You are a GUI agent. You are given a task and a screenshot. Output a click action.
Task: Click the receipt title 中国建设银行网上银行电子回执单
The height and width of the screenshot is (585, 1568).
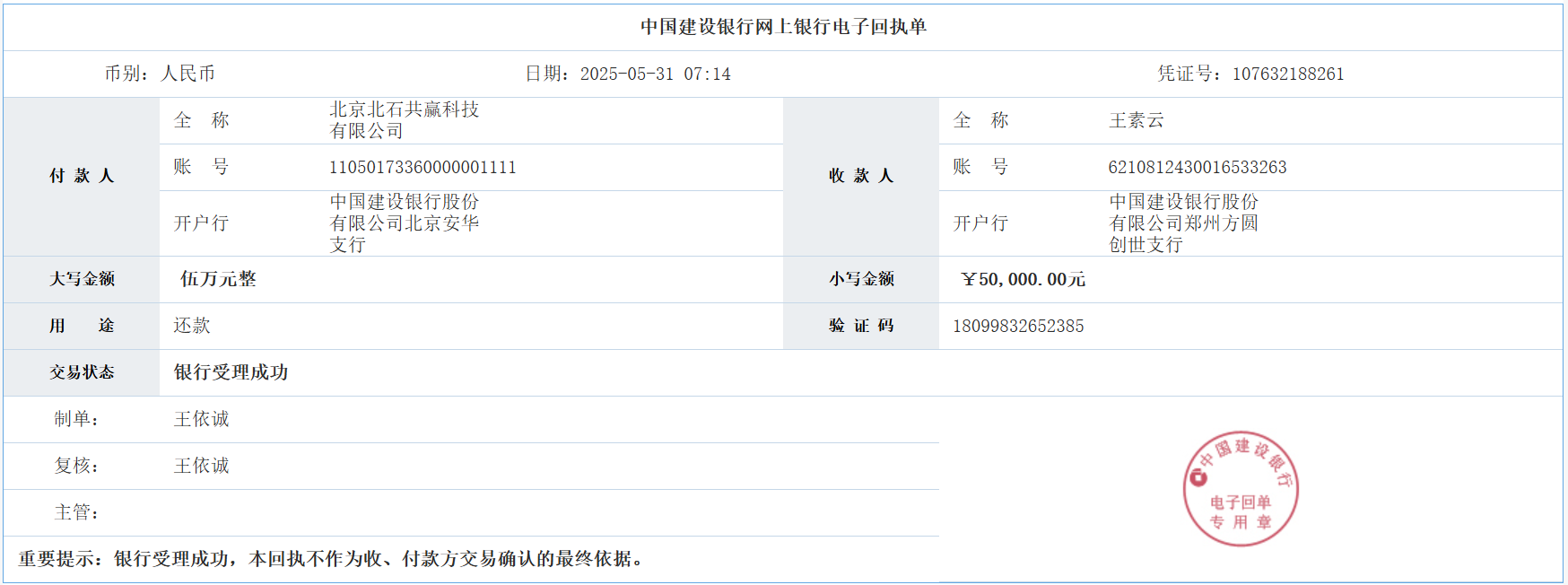(x=783, y=27)
